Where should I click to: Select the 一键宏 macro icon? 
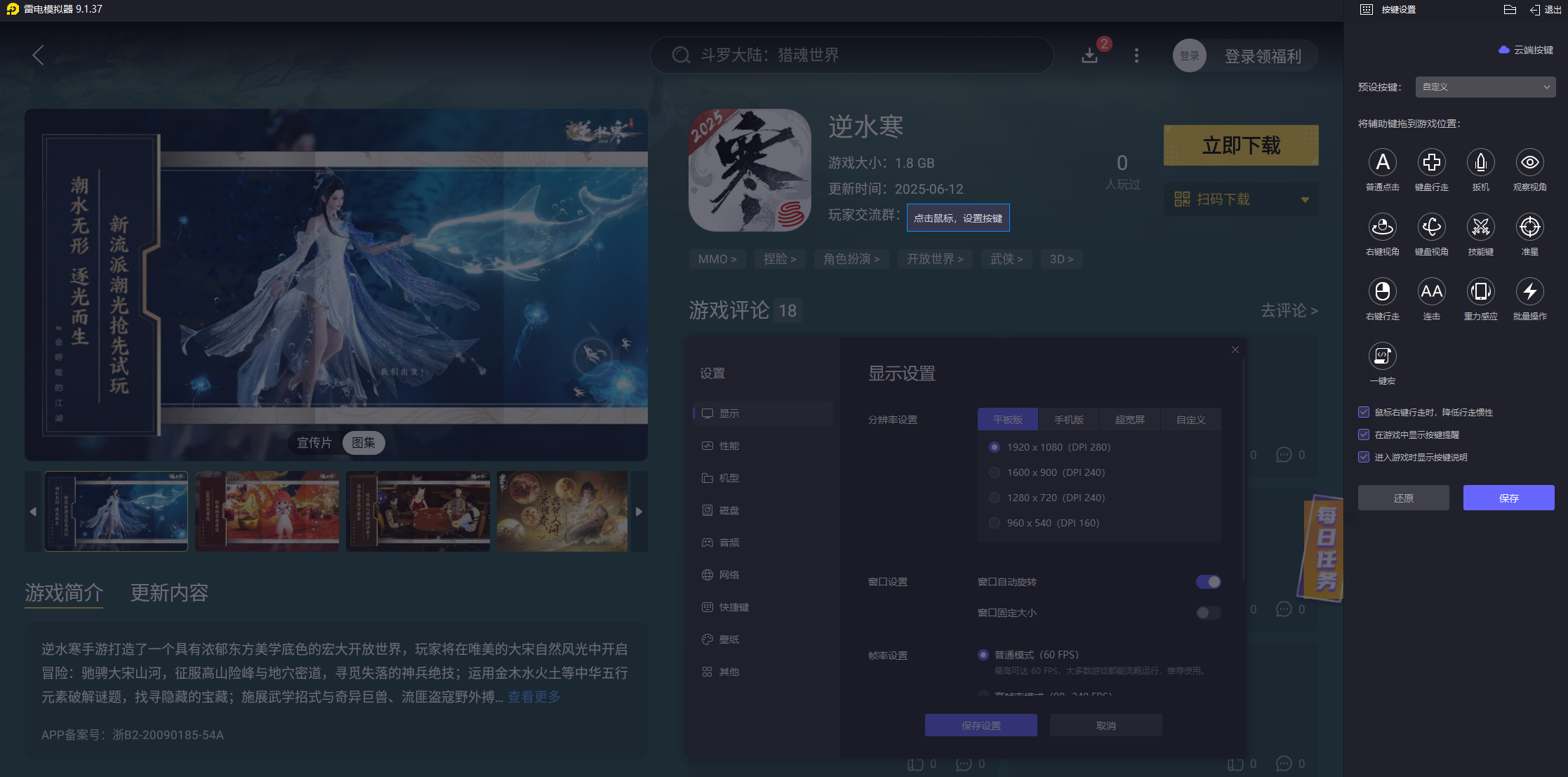pyautogui.click(x=1382, y=357)
